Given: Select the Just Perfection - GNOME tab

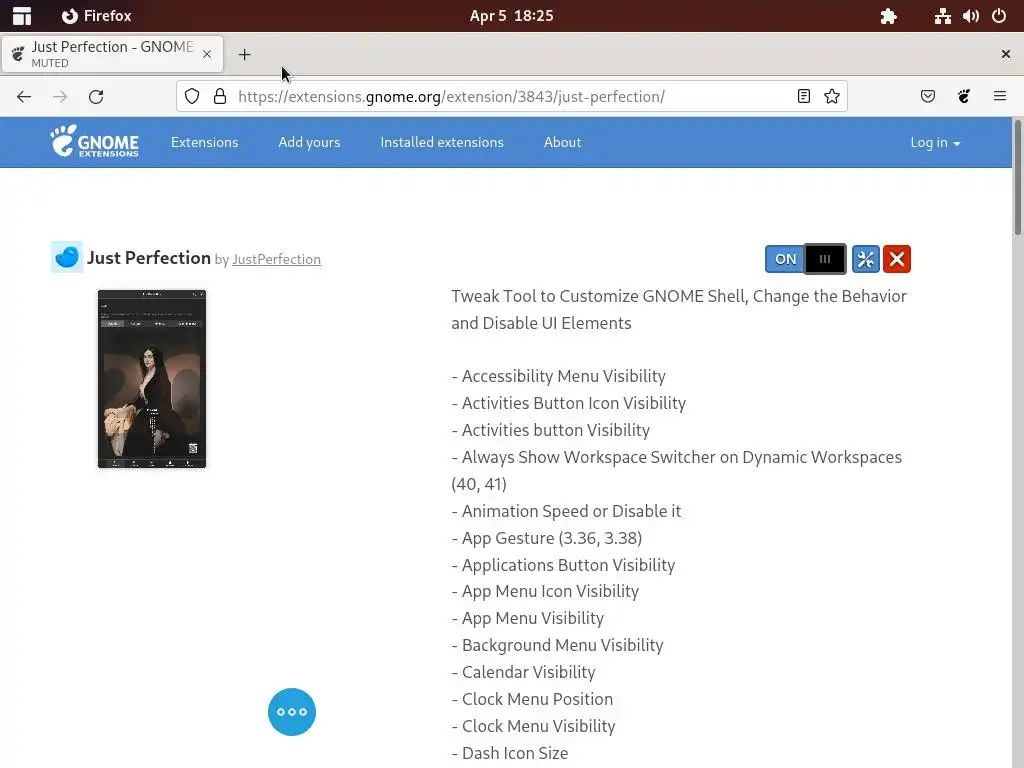Looking at the screenshot, I should coord(112,54).
